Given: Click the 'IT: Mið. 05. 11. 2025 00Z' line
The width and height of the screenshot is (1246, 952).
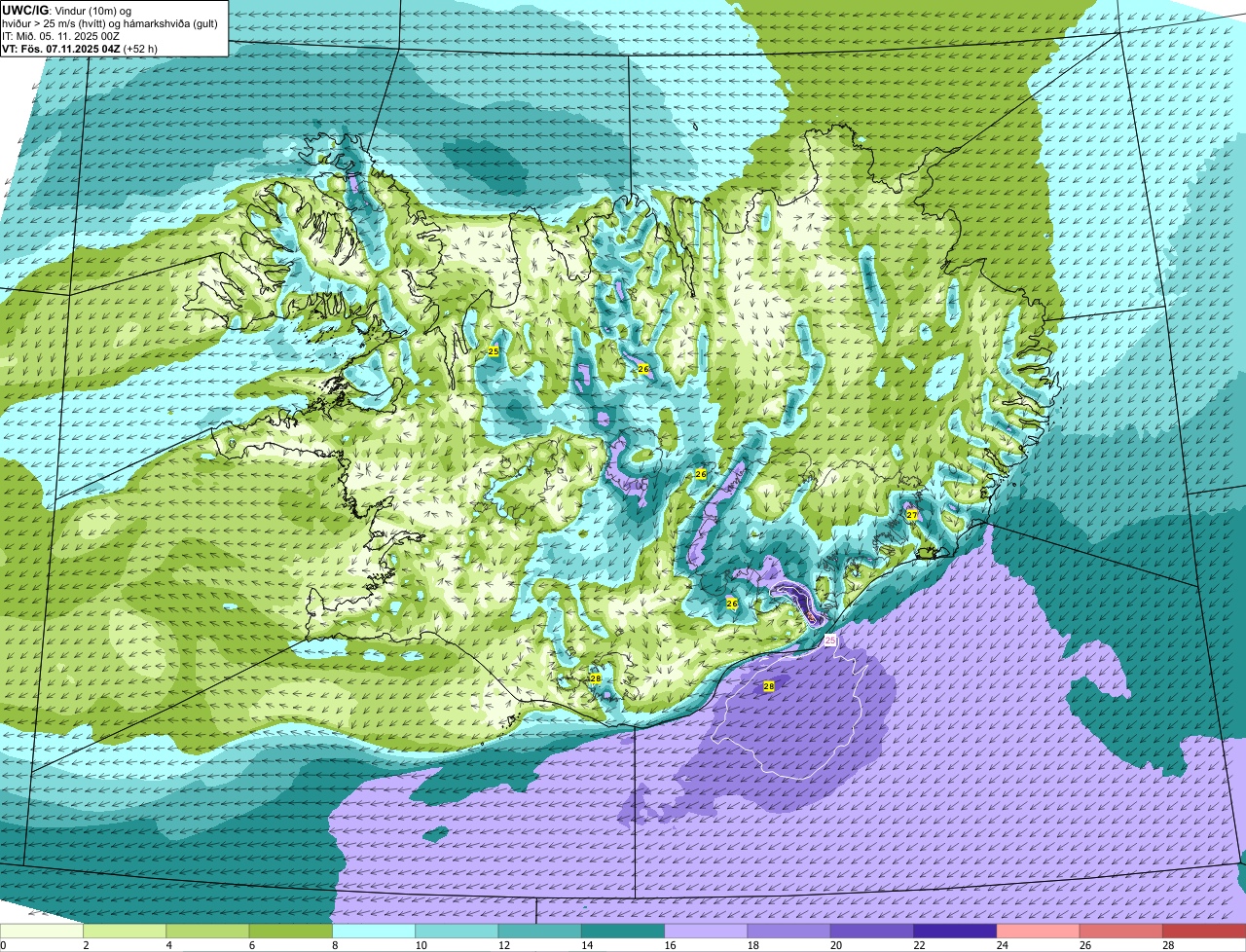Looking at the screenshot, I should pos(61,35).
